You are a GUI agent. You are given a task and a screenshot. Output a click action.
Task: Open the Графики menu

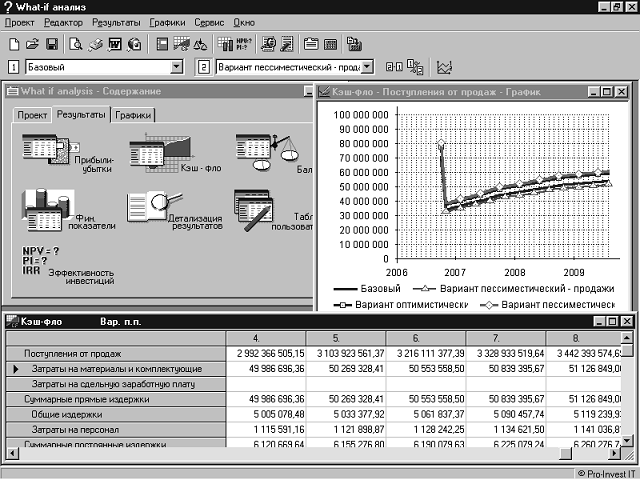pyautogui.click(x=167, y=23)
